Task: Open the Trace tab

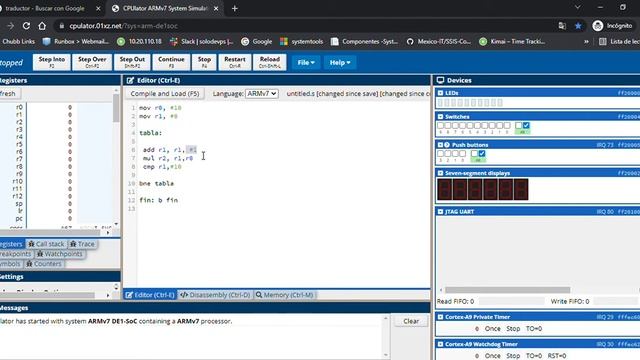Action: point(82,244)
